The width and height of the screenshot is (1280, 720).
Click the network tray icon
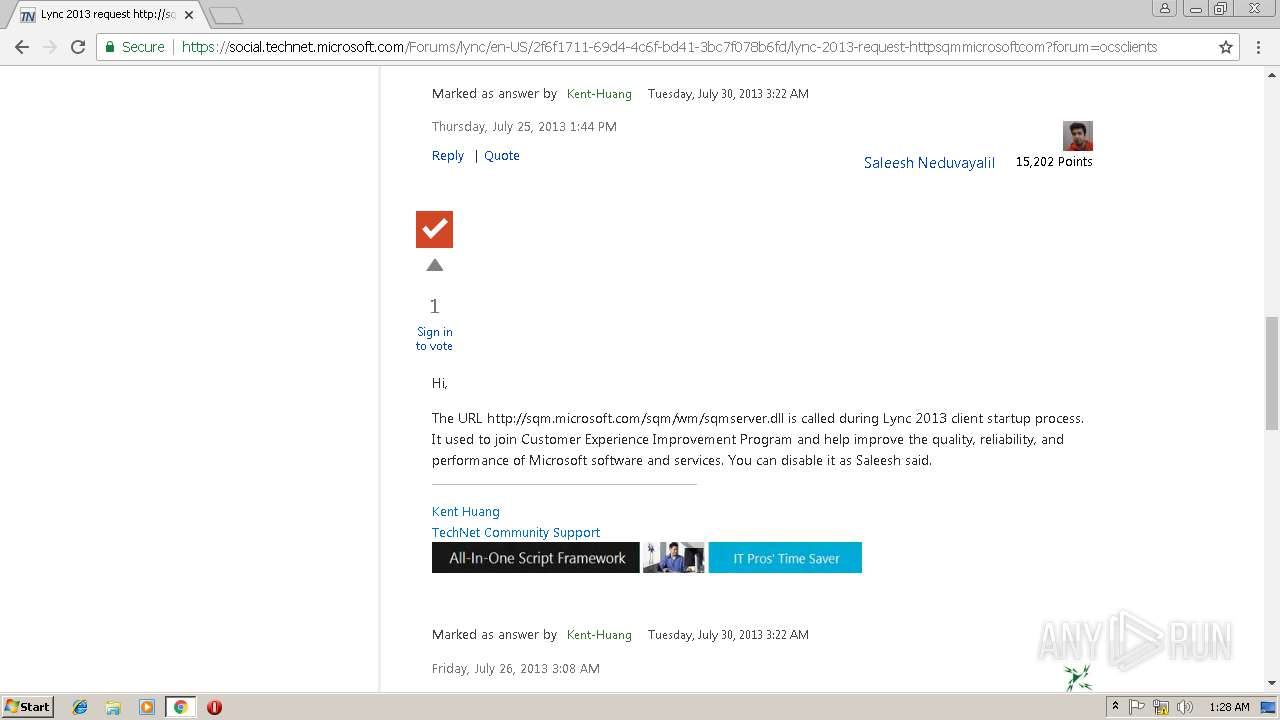click(1160, 707)
